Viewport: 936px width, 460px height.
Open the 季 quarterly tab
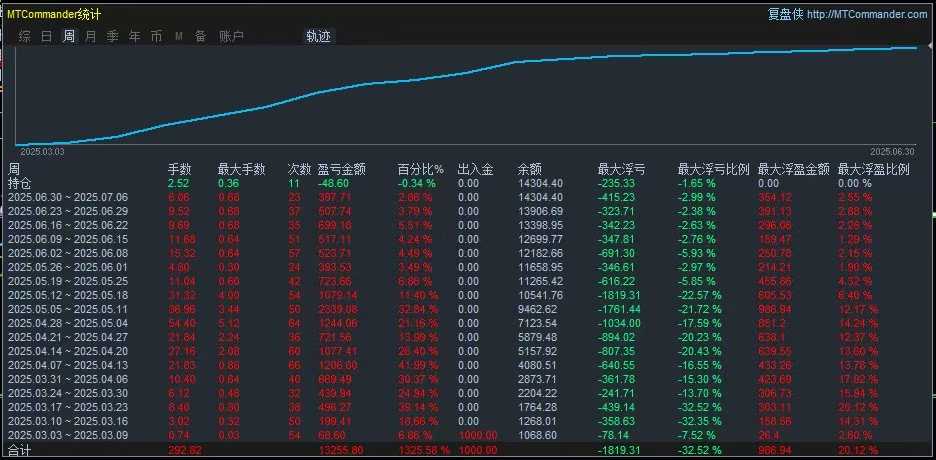point(112,36)
